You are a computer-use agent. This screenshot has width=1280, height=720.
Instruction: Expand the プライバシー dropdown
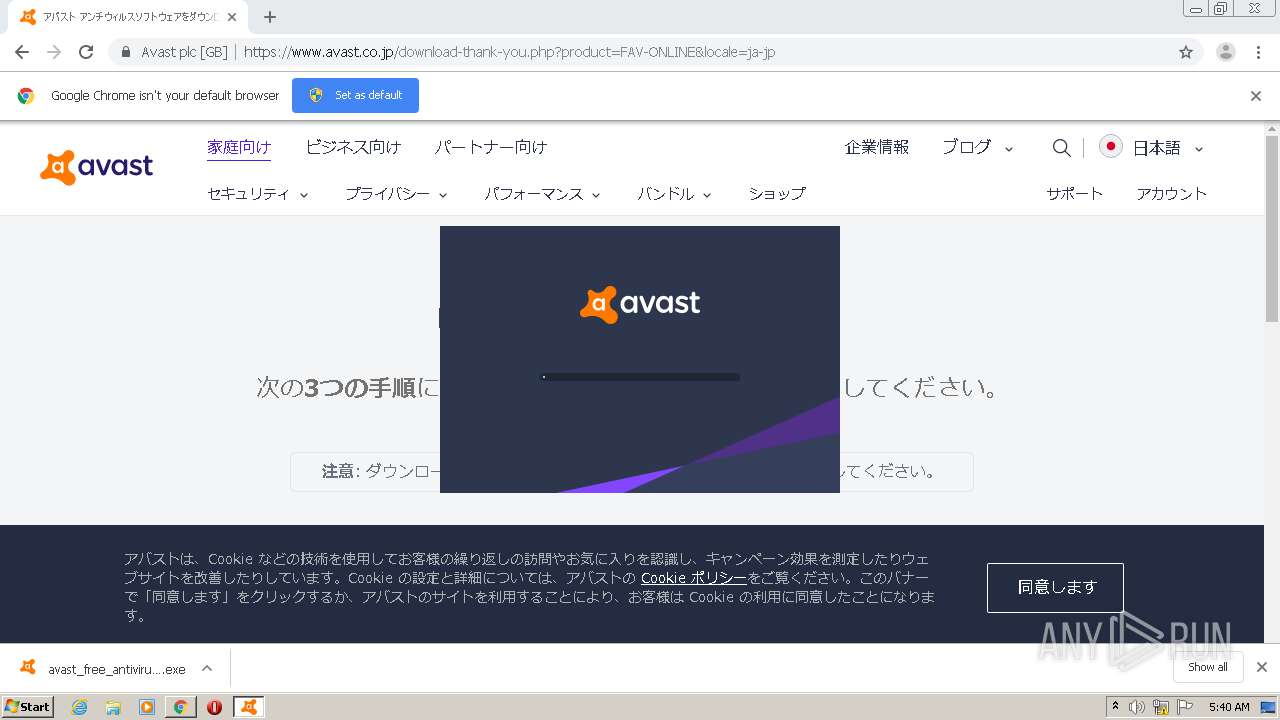397,194
